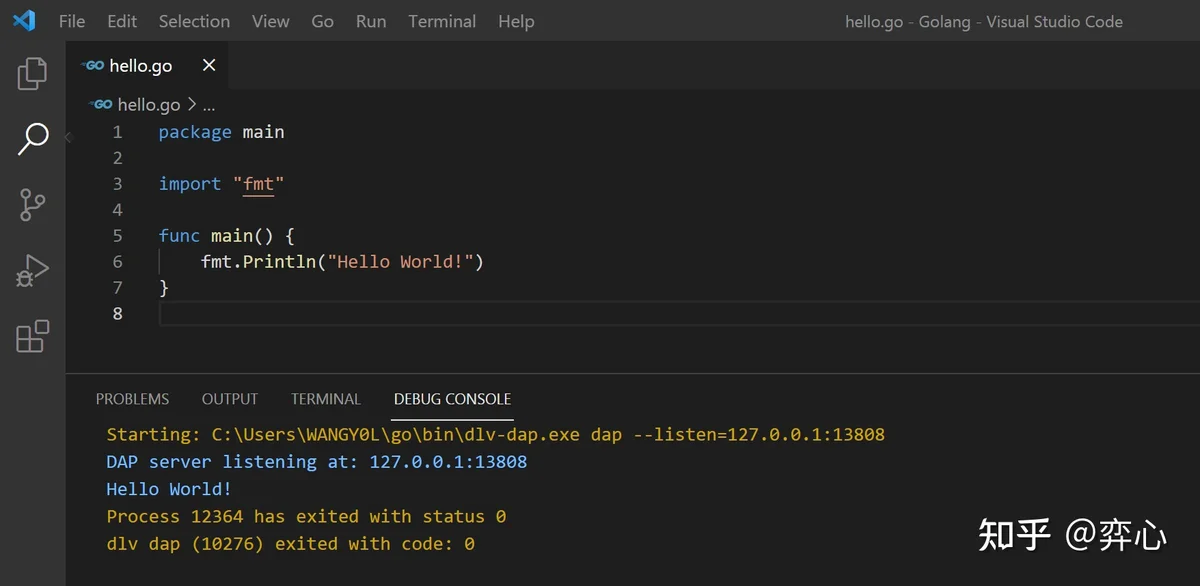Open the File menu
The width and height of the screenshot is (1200, 586).
click(72, 21)
